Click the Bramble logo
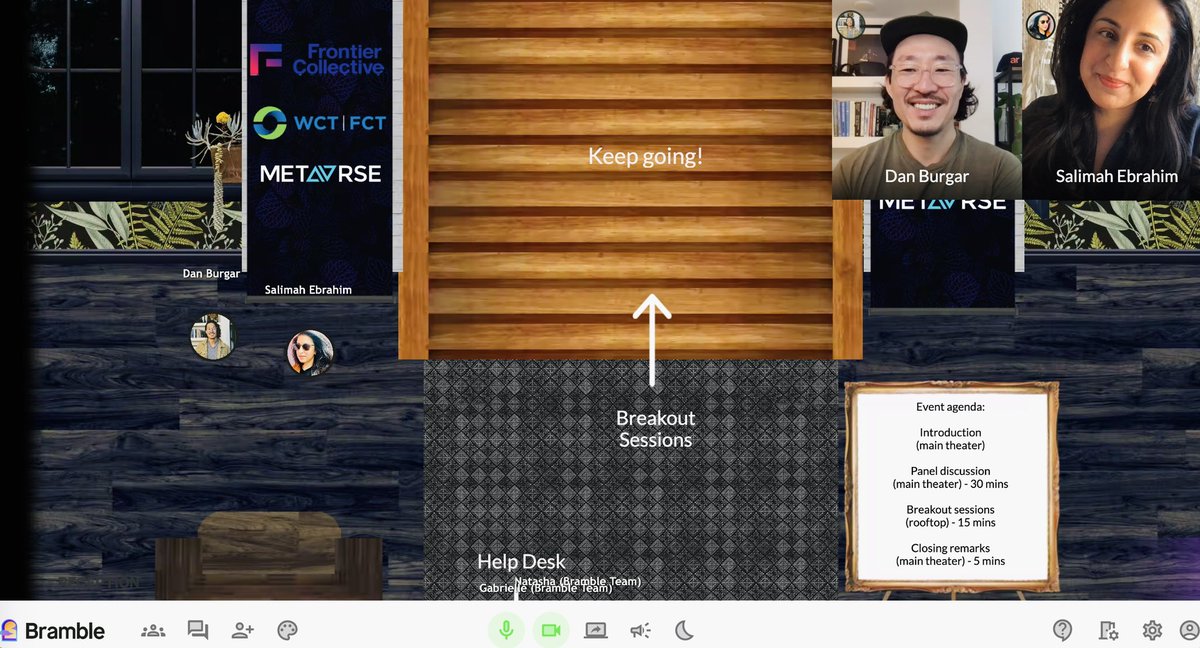This screenshot has width=1200, height=648. [53, 631]
